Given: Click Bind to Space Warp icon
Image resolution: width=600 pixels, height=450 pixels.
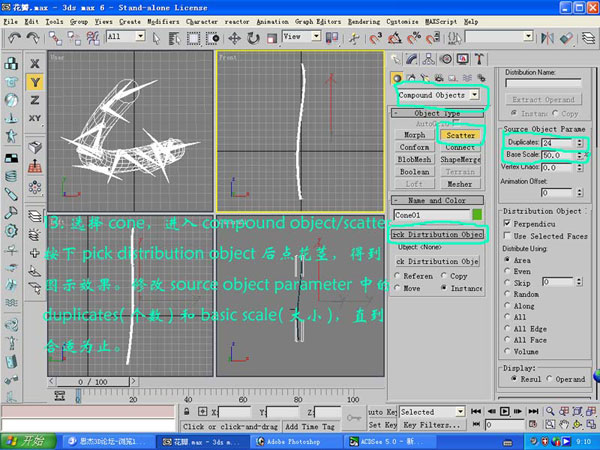Looking at the screenshot, I should coord(93,38).
